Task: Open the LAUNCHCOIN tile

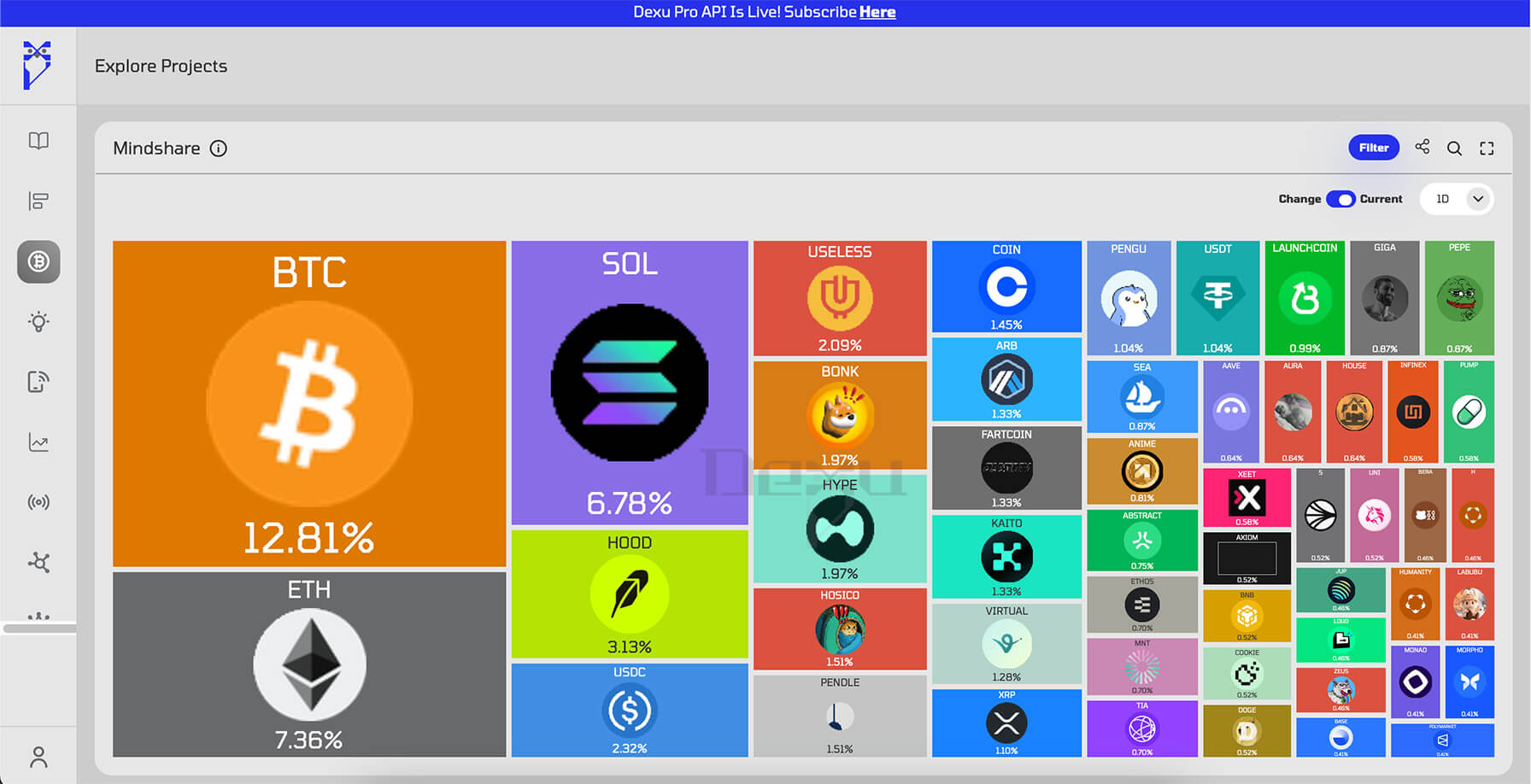Action: click(1305, 298)
